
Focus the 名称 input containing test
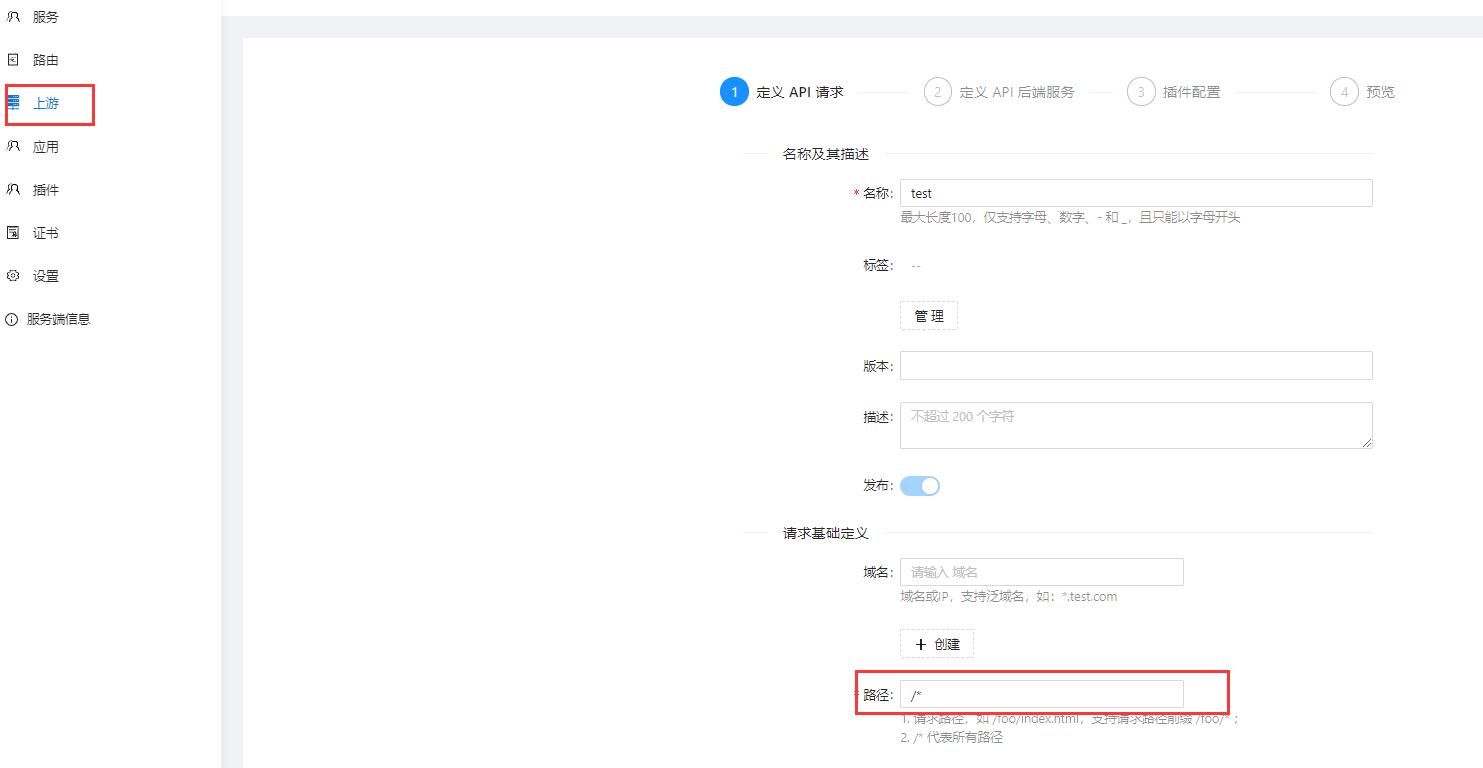click(1136, 193)
